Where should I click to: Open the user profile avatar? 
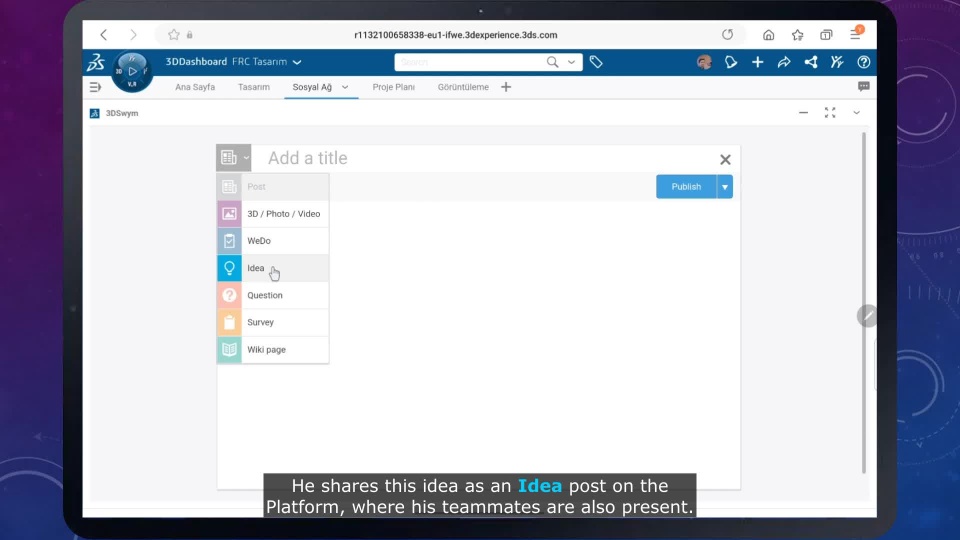[x=704, y=62]
